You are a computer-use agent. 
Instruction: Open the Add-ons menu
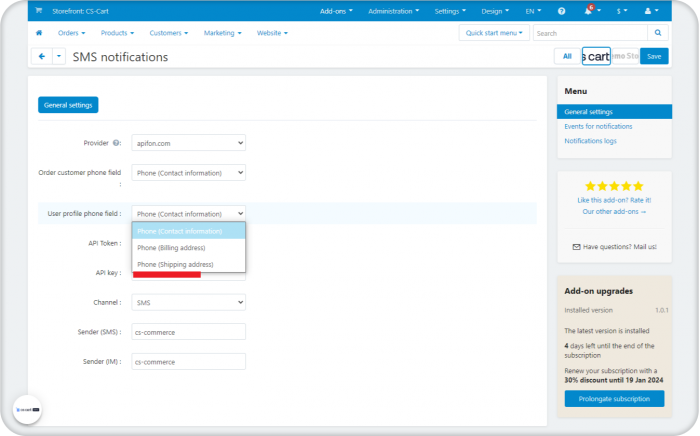336,11
